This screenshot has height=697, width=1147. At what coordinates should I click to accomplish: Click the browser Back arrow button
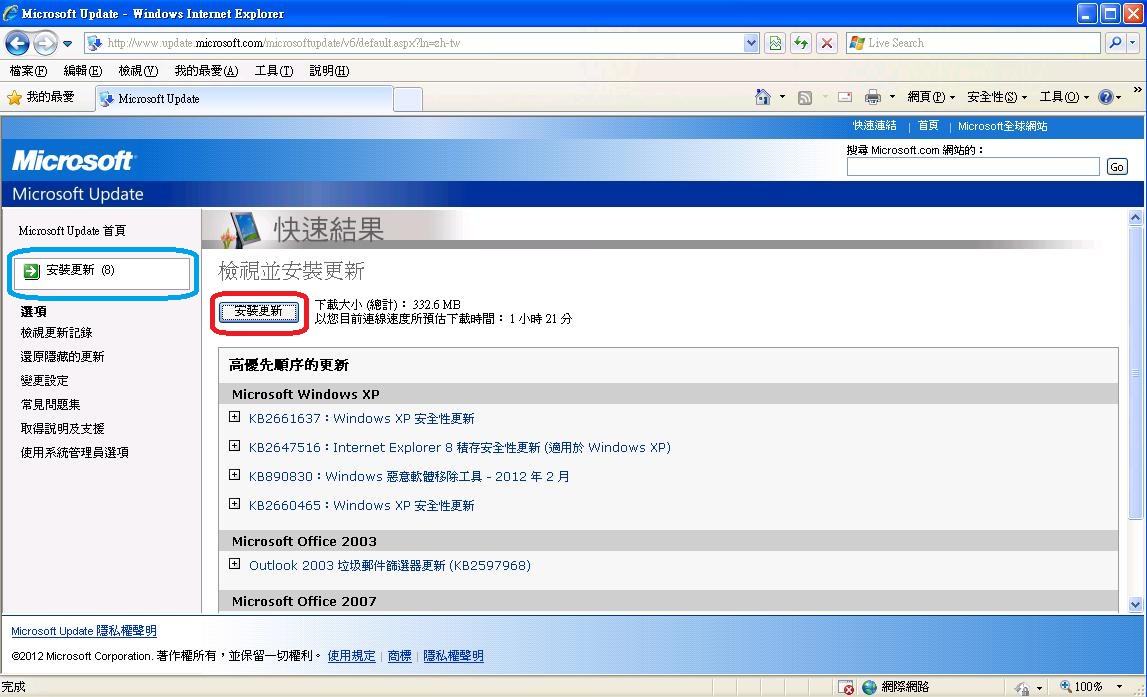(x=18, y=43)
